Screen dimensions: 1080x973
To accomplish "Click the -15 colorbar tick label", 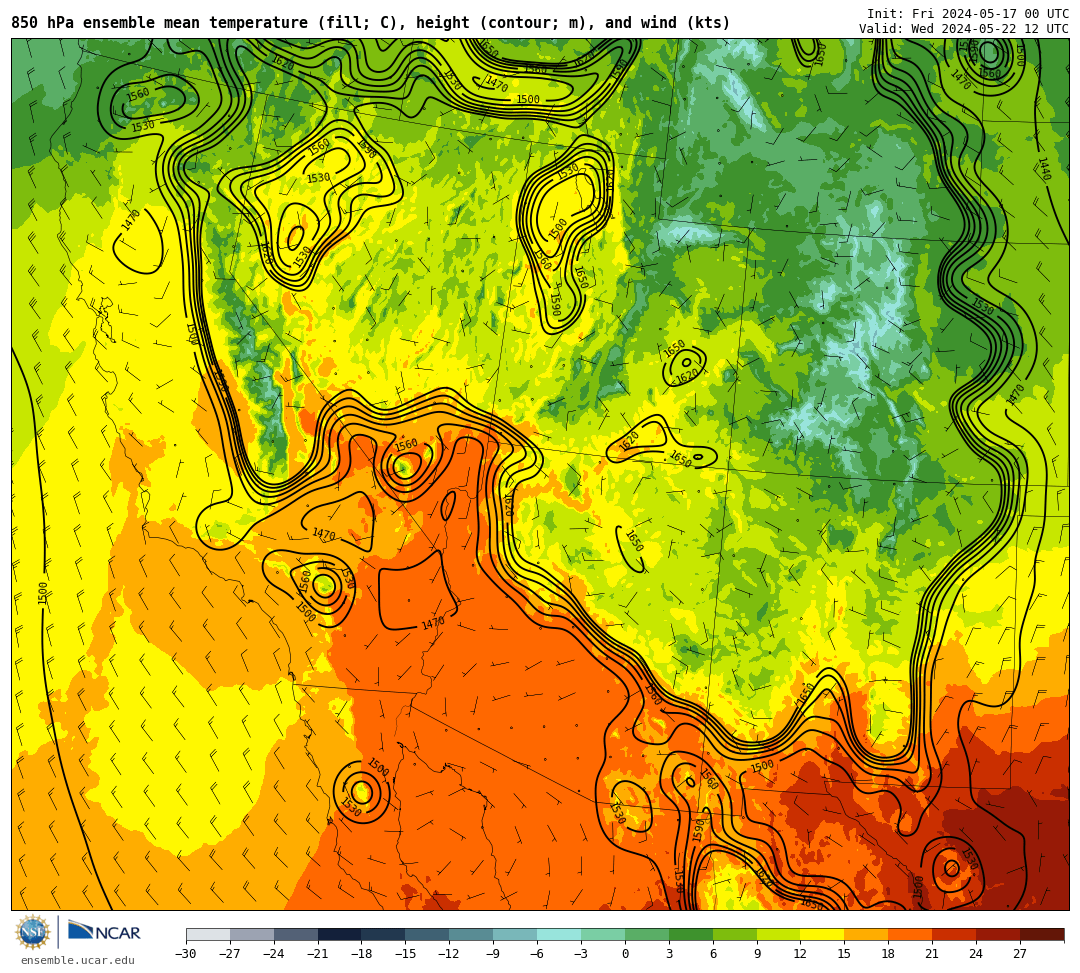I will [406, 954].
